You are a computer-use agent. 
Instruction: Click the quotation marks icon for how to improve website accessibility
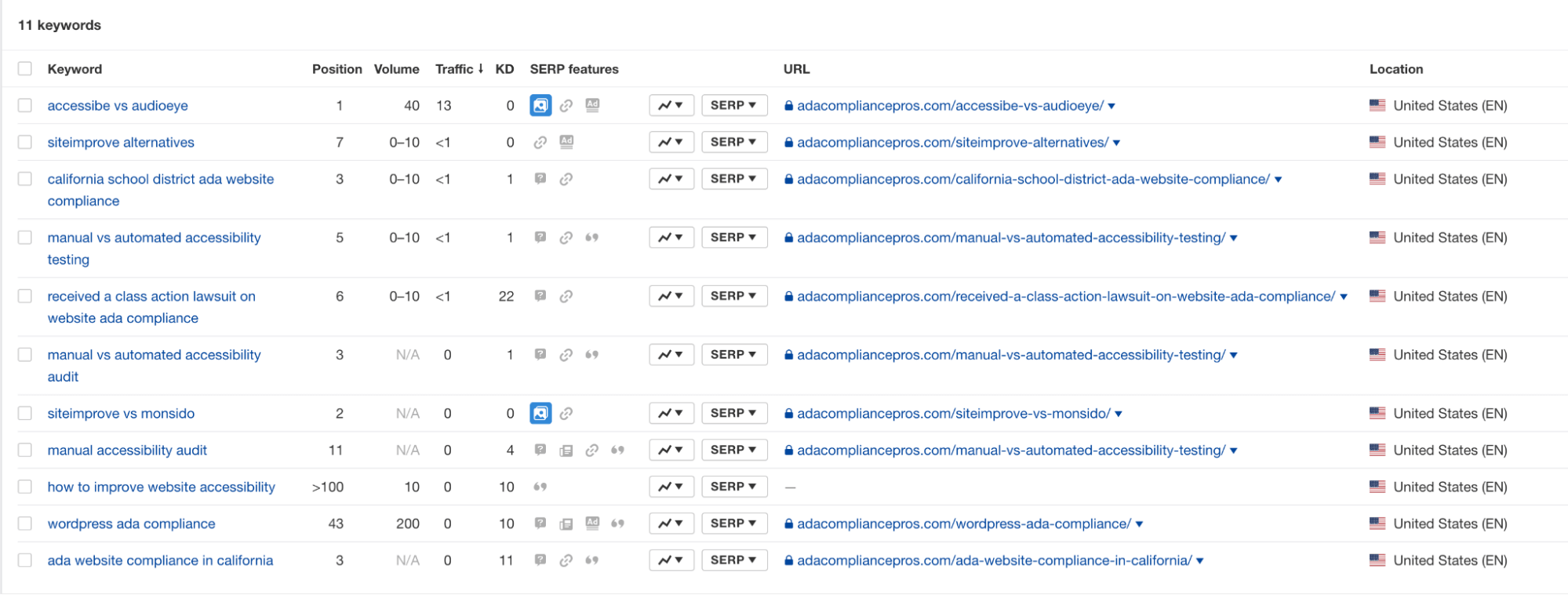(540, 487)
